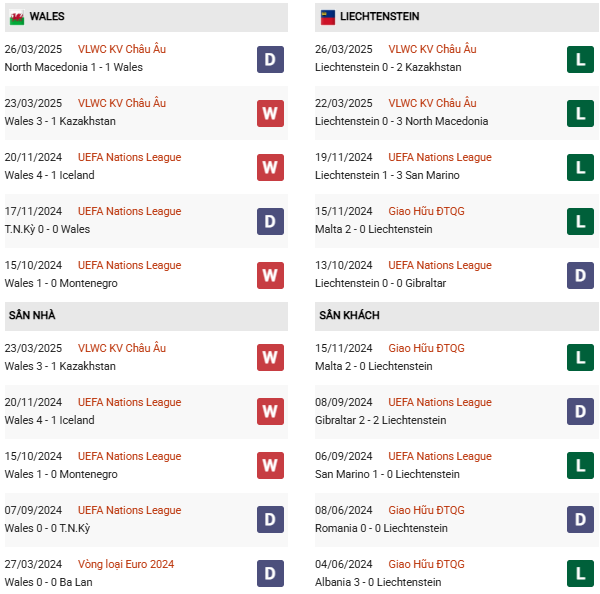Image resolution: width=600 pixels, height=594 pixels.
Task: Click the Liechtenstein 0 - 3 North Macedonia result
Action: [x=401, y=121]
